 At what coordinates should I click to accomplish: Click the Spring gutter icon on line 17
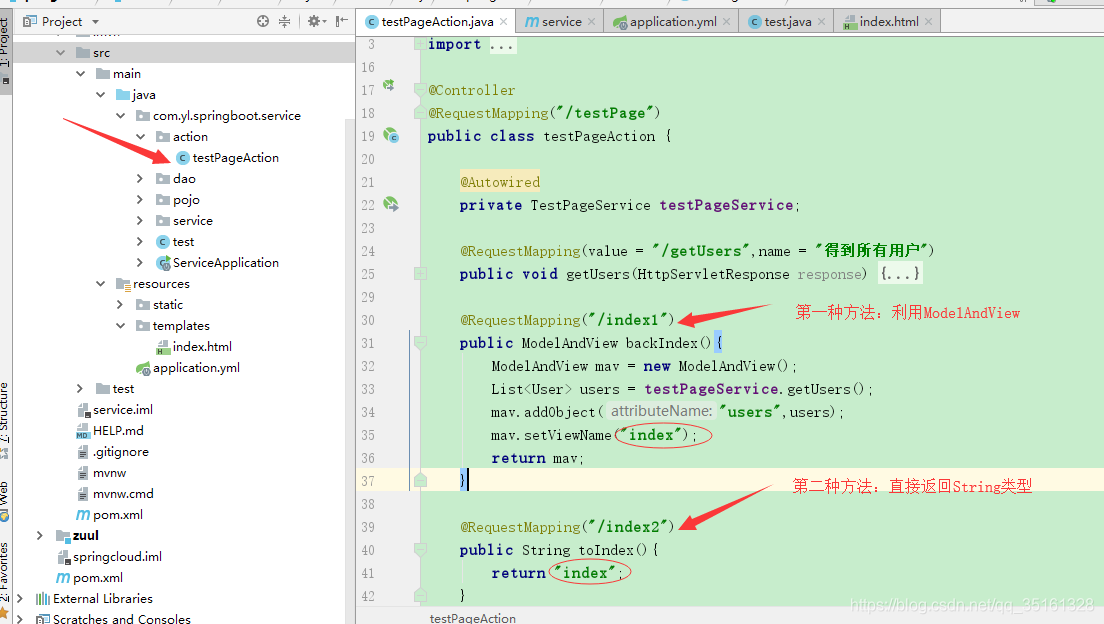pyautogui.click(x=389, y=88)
